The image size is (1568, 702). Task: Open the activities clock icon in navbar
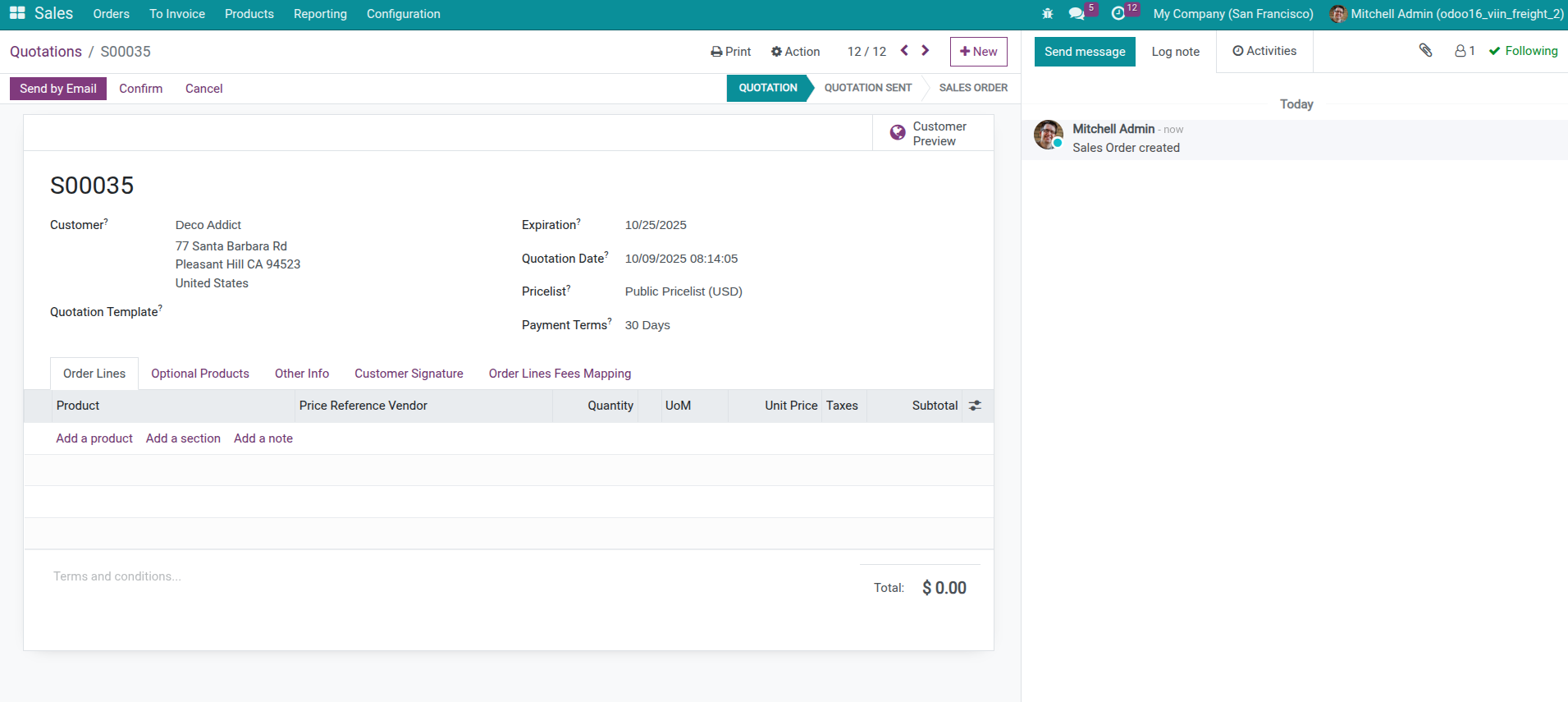tap(1118, 14)
